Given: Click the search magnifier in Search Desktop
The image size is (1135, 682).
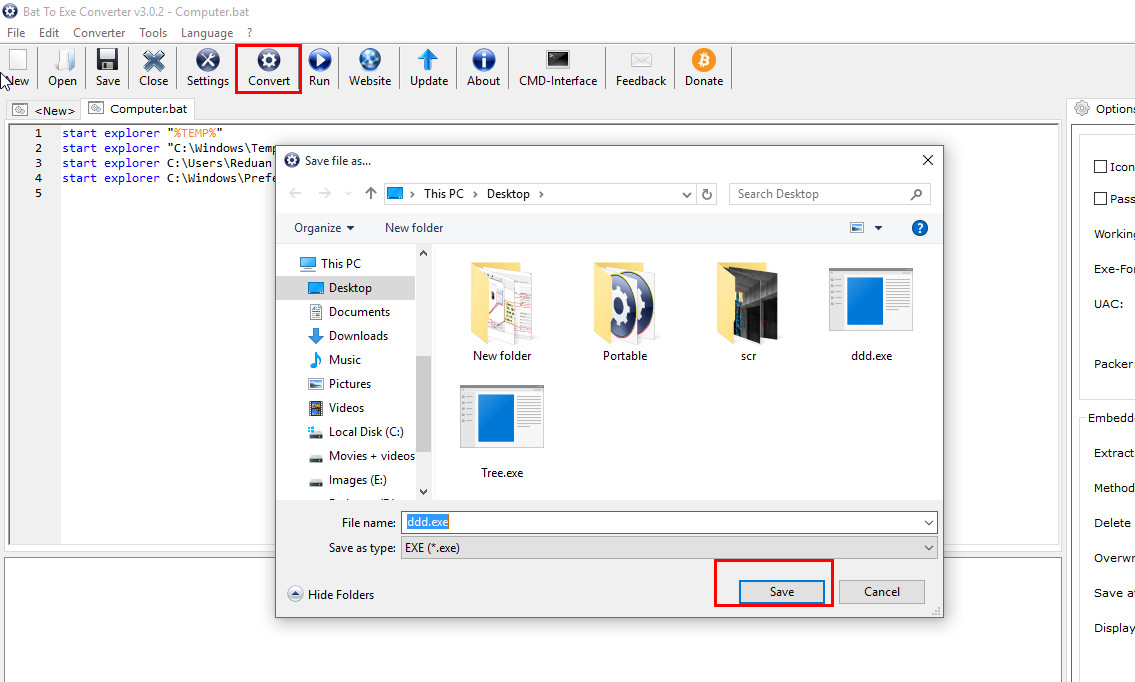Looking at the screenshot, I should [916, 194].
